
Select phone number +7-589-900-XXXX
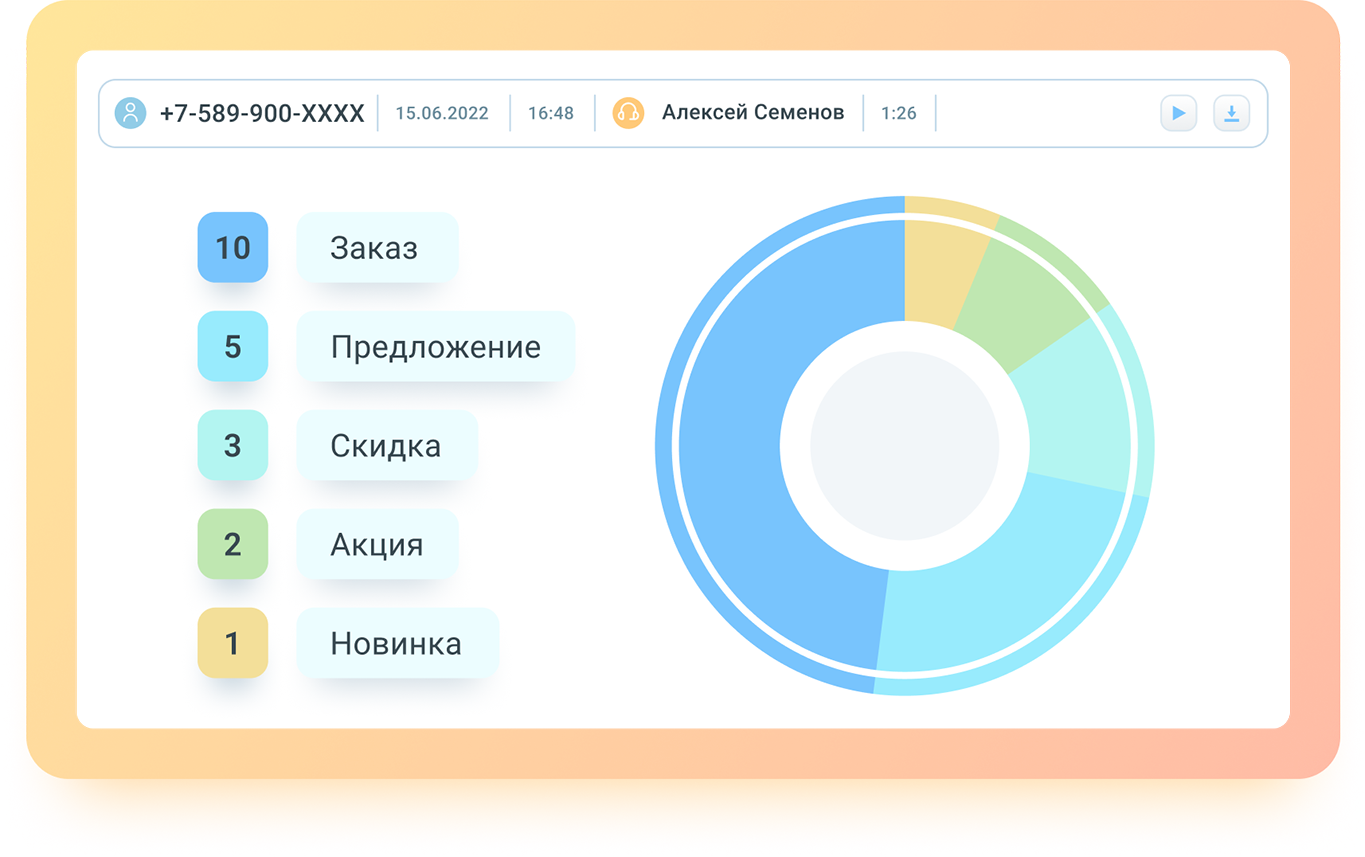pyautogui.click(x=262, y=113)
